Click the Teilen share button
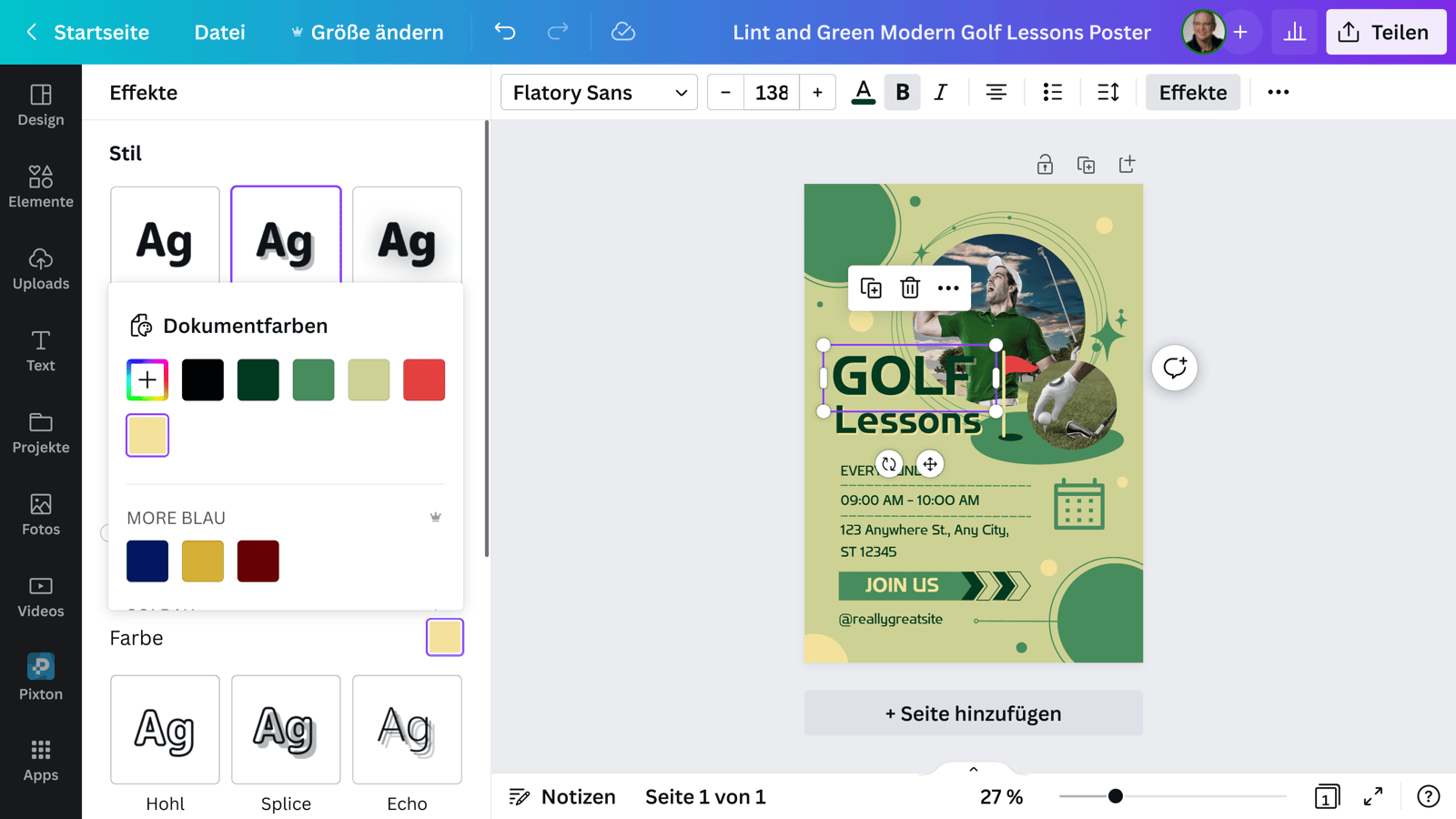1456x819 pixels. (1385, 33)
